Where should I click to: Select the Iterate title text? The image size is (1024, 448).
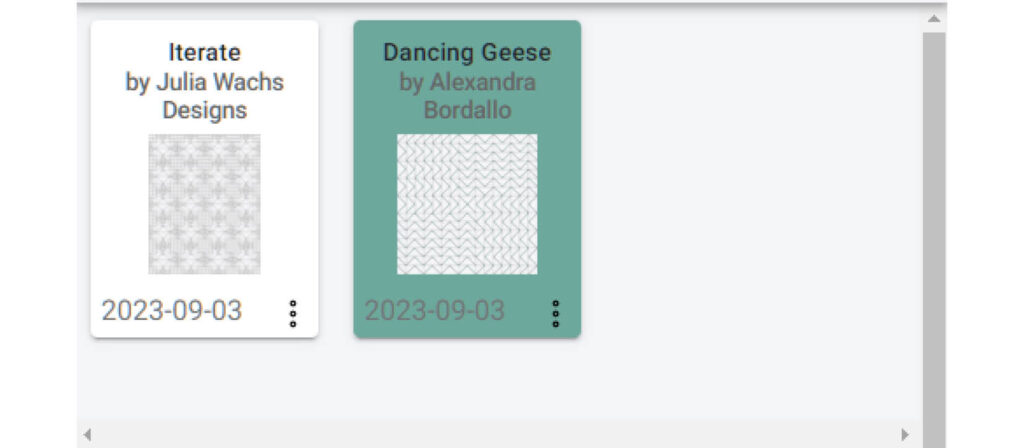tap(204, 52)
